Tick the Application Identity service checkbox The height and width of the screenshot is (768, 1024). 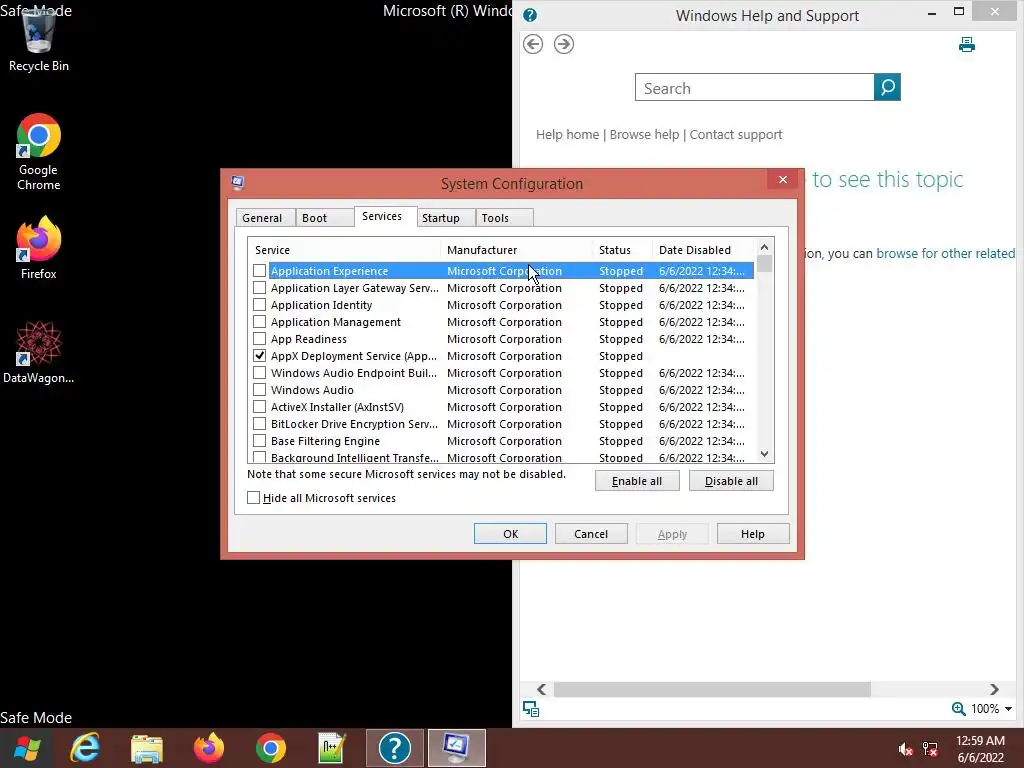click(259, 304)
